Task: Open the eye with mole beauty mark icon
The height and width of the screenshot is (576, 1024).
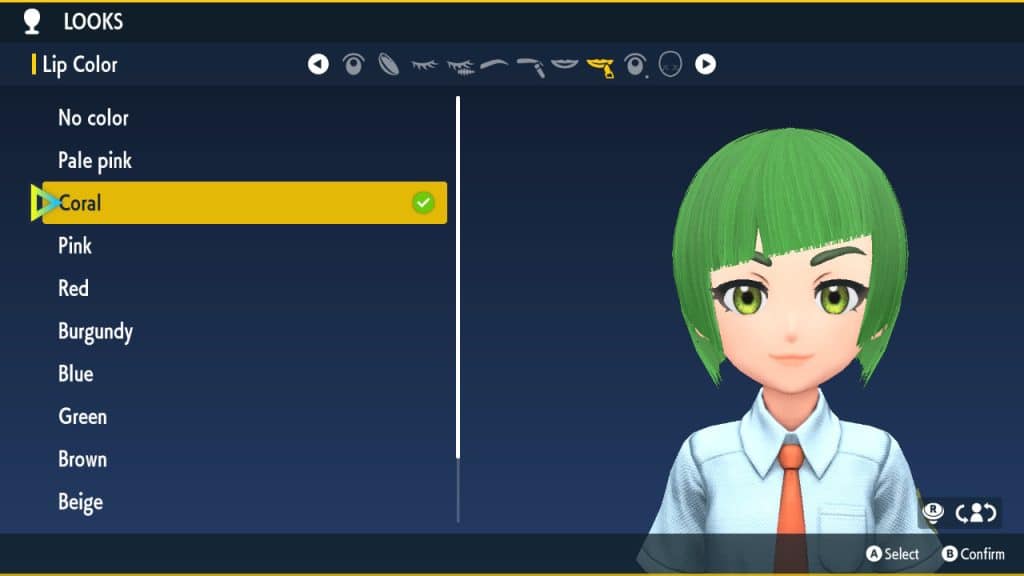Action: (x=635, y=65)
